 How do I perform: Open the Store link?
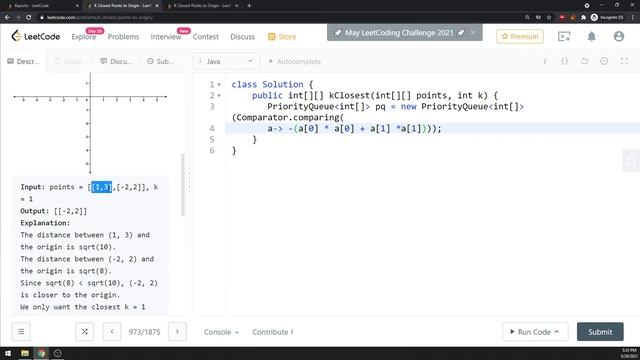[282, 37]
